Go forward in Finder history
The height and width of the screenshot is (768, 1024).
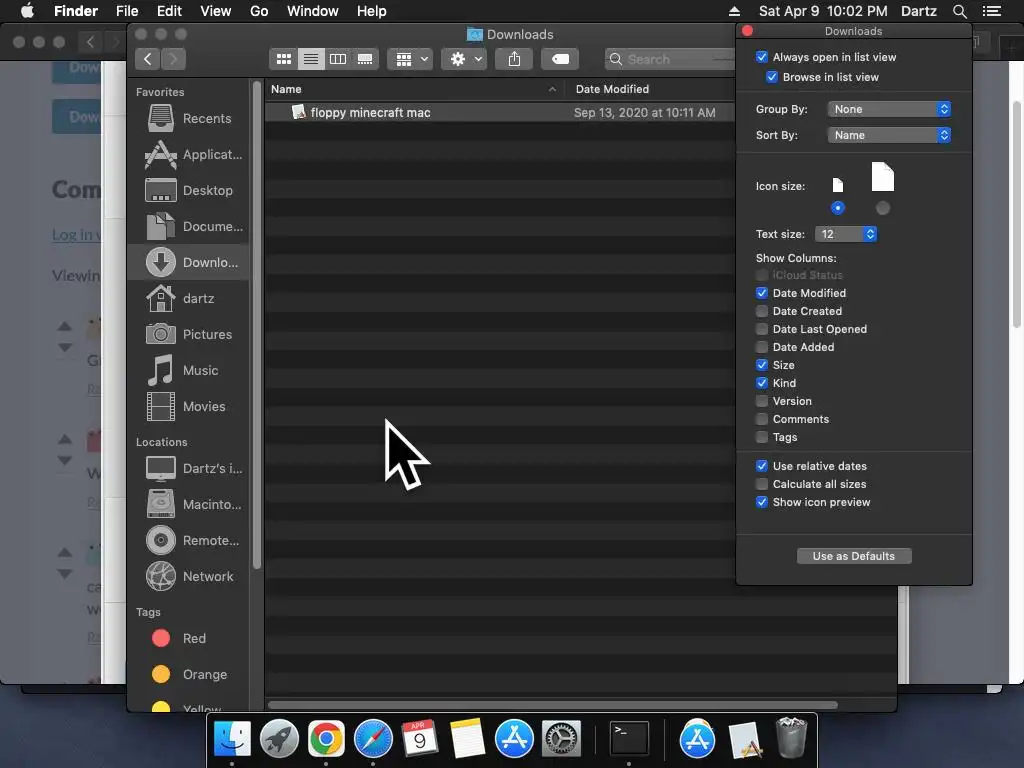[x=173, y=59]
